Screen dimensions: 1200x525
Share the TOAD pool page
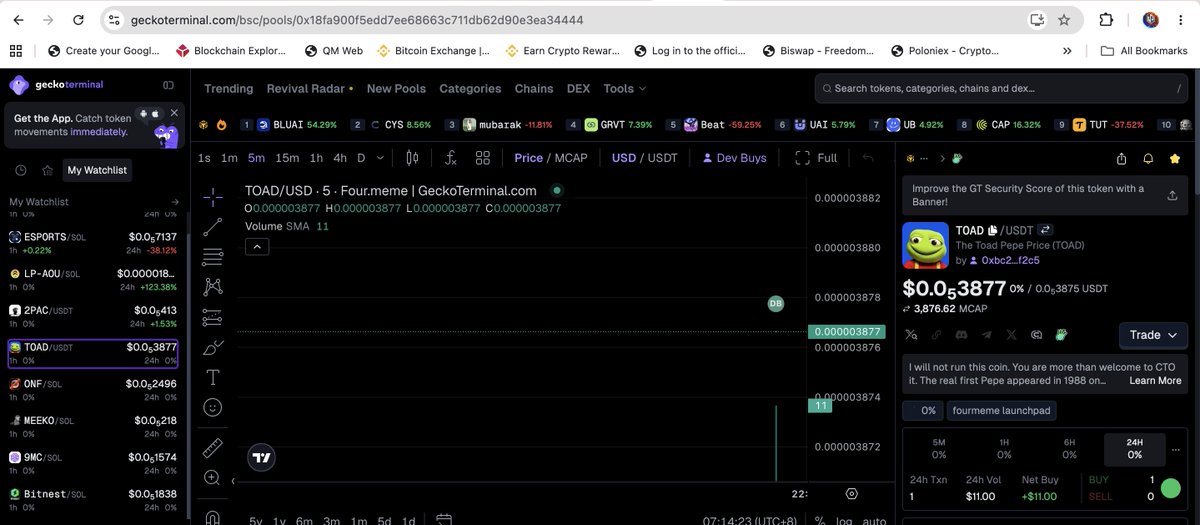(1121, 158)
